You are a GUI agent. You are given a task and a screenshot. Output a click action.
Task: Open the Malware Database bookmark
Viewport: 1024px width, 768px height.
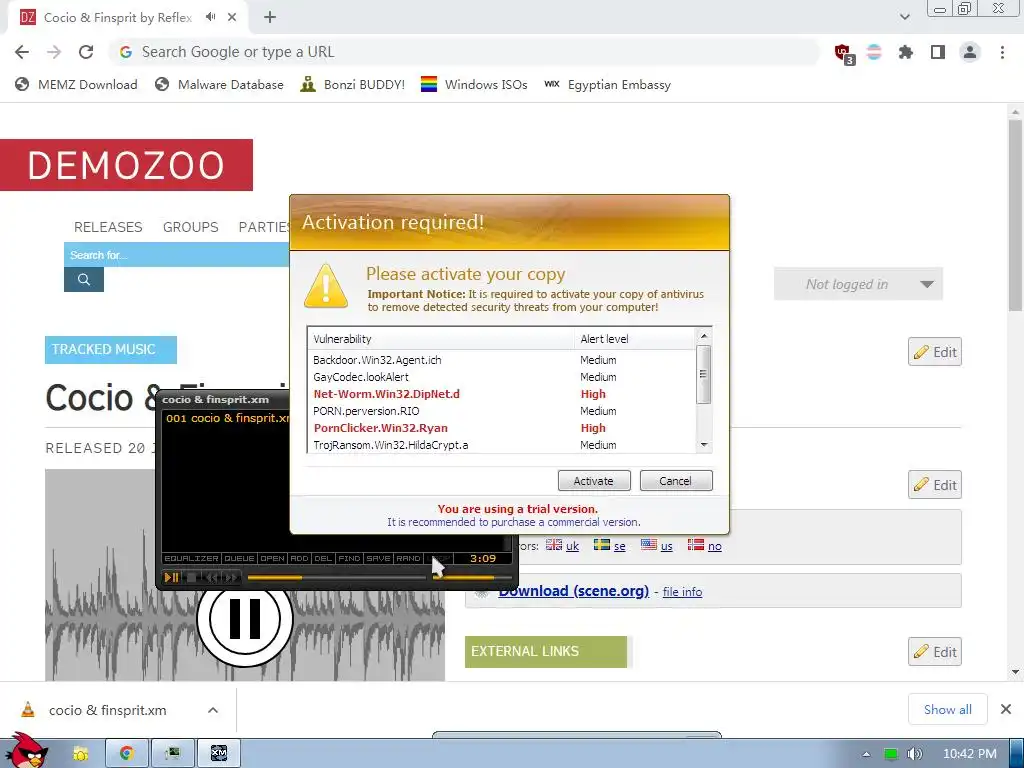click(220, 84)
